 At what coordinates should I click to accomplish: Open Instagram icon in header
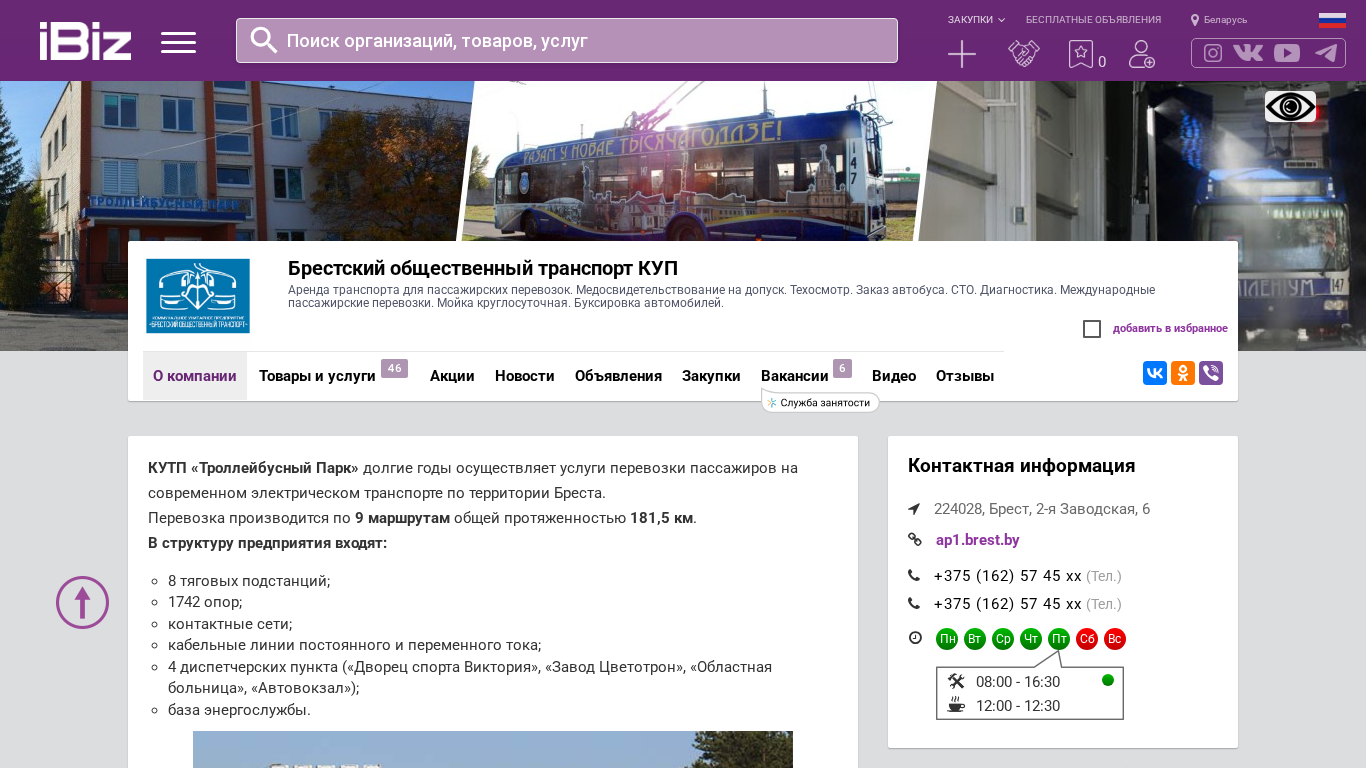tap(1213, 53)
